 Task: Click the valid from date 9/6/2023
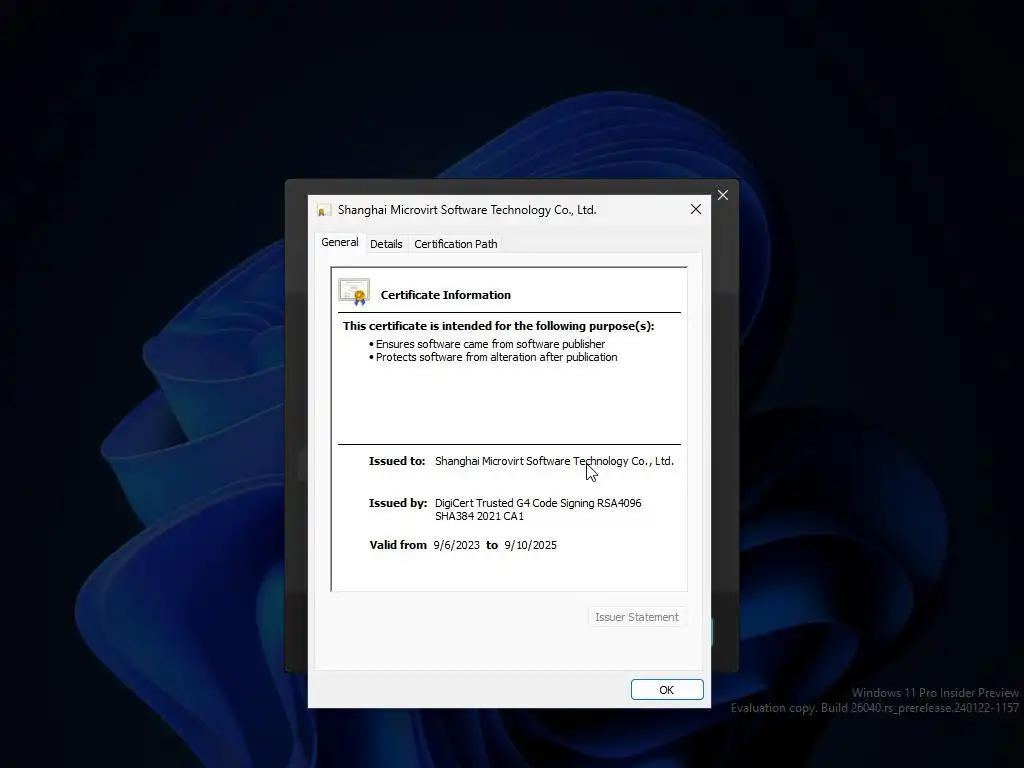point(456,545)
